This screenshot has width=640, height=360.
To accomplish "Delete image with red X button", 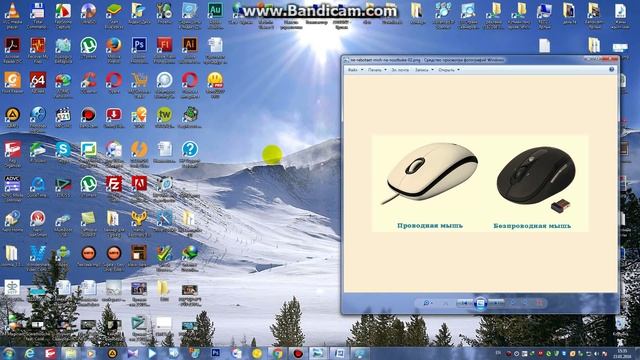I will [x=539, y=303].
